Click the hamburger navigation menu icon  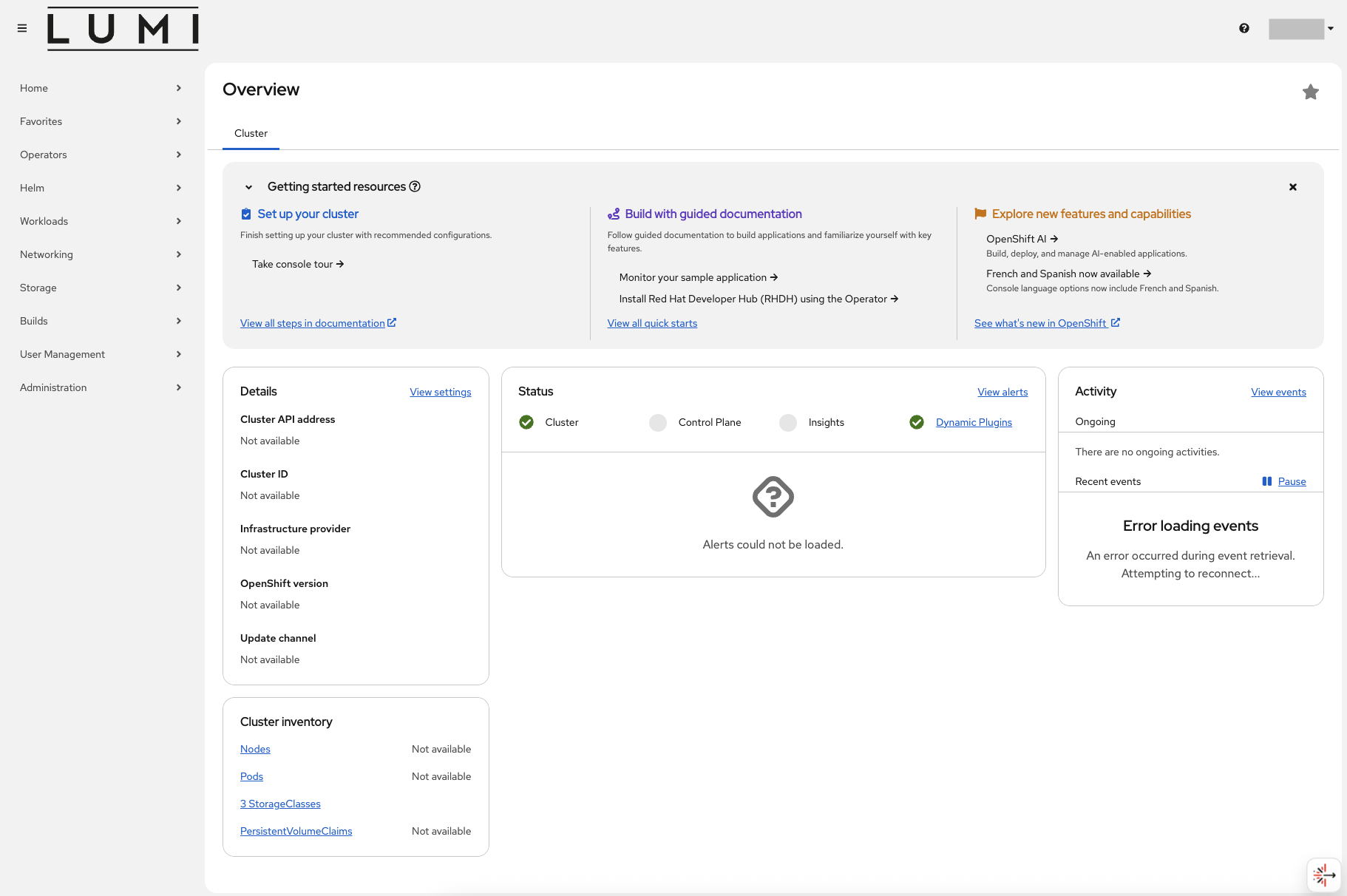(22, 28)
